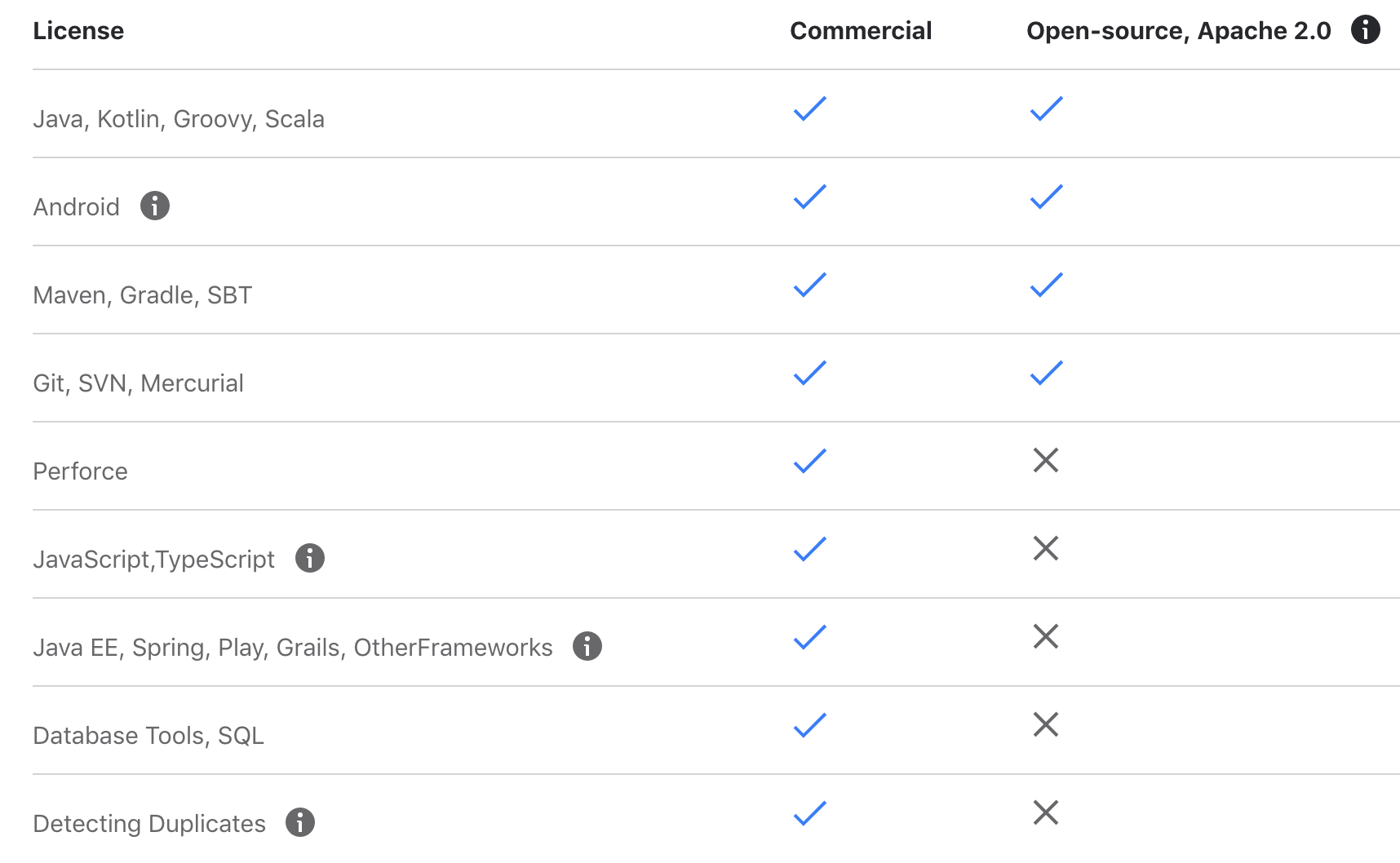Select the Open-source, Apache 2.0 header
1400x863 pixels.
coord(1179,30)
